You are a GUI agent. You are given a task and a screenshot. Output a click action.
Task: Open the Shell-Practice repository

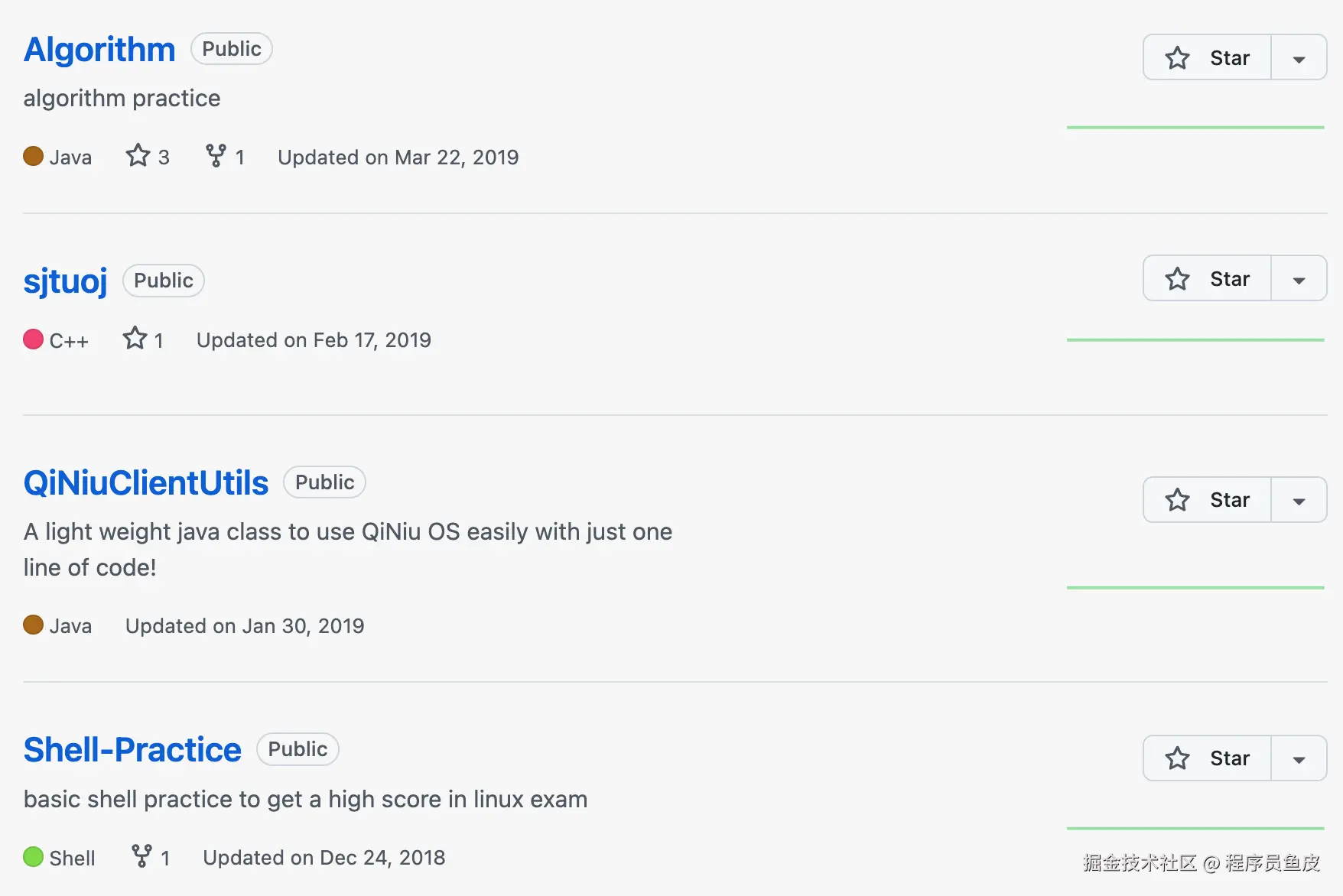[132, 750]
